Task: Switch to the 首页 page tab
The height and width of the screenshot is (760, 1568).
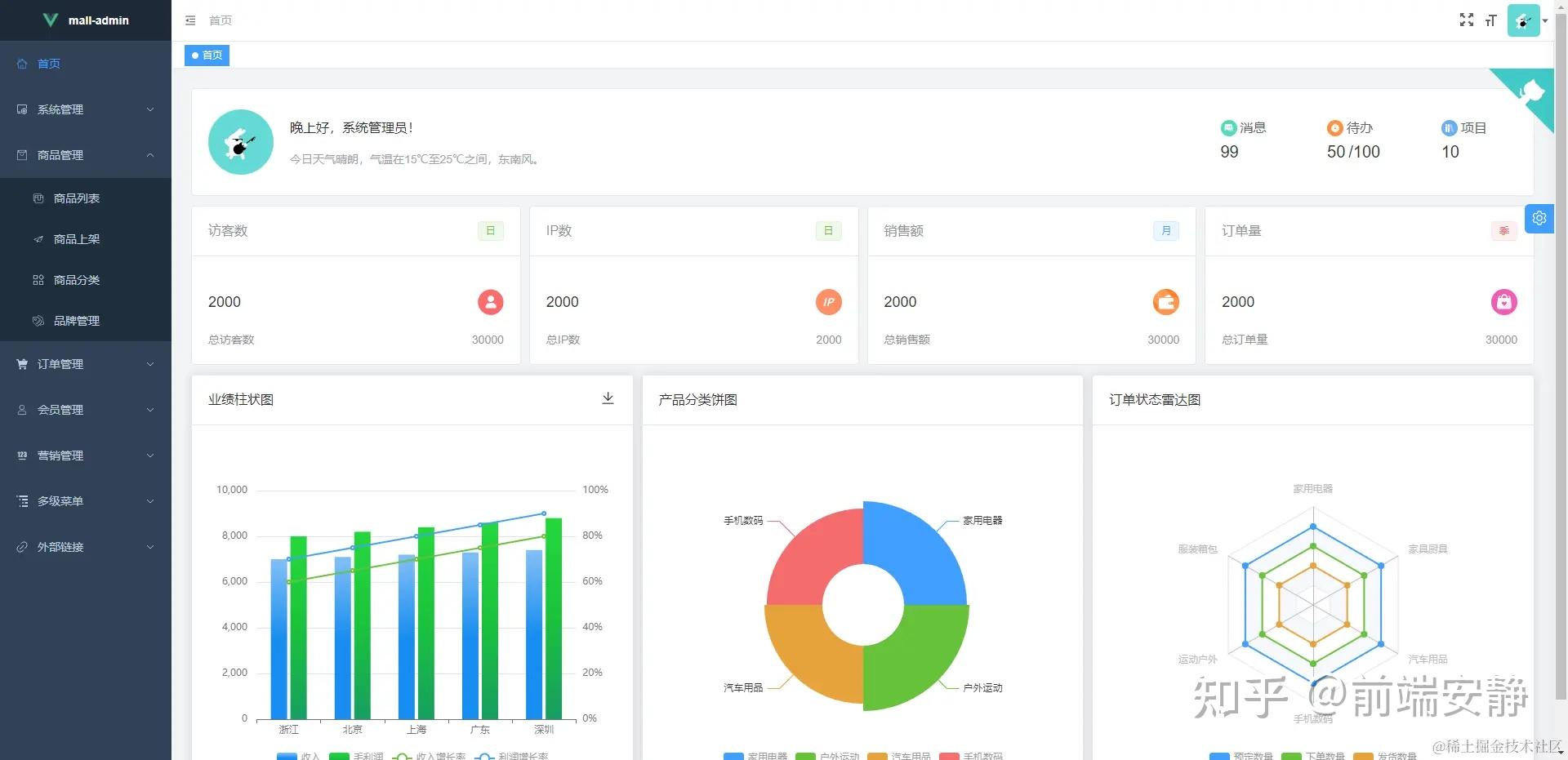Action: click(207, 56)
